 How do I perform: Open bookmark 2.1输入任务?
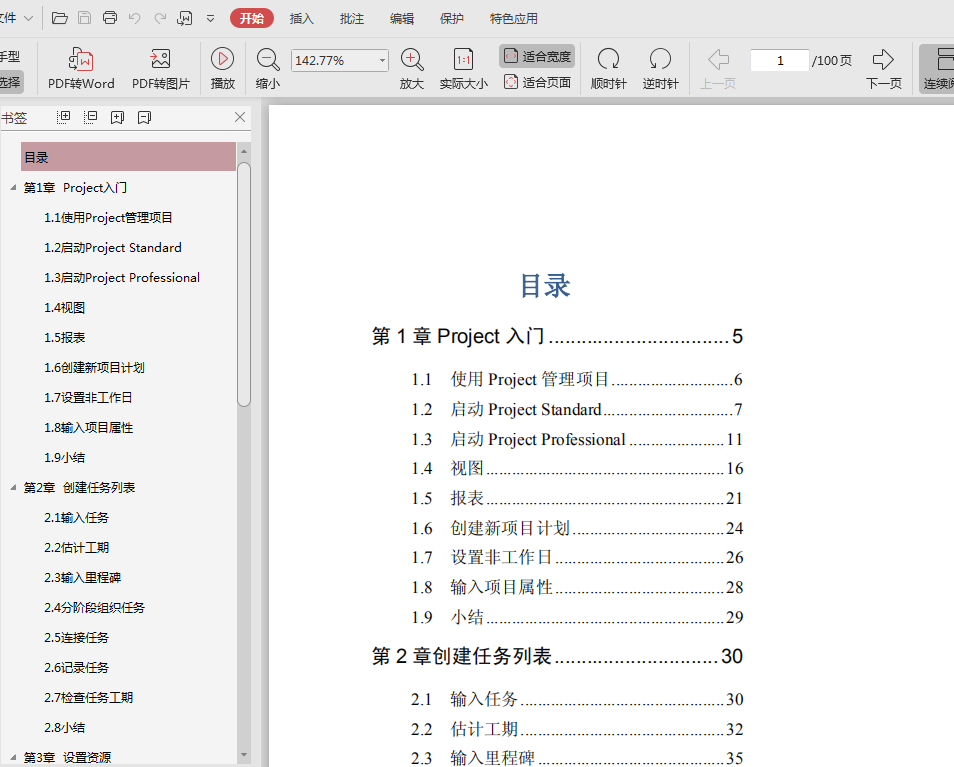pyautogui.click(x=77, y=518)
